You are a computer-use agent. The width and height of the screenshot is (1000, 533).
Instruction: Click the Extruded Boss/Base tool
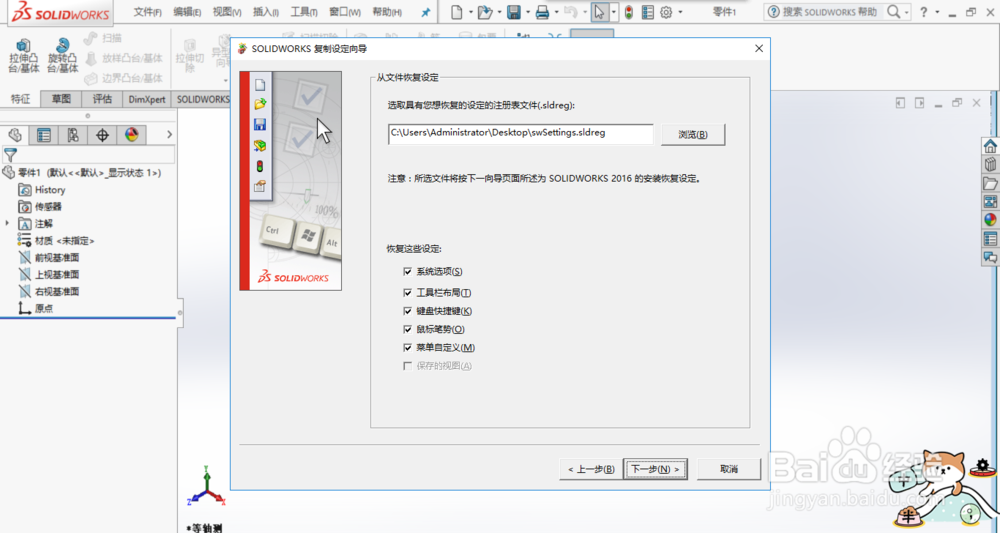[24, 55]
